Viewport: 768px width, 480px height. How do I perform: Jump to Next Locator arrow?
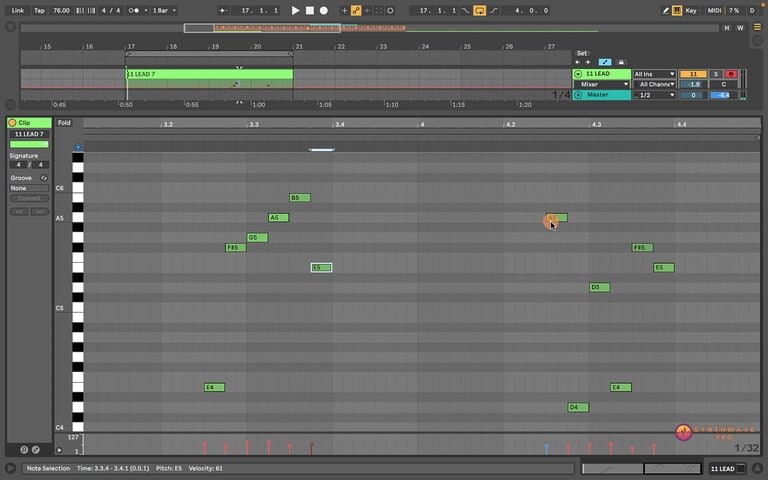point(588,62)
